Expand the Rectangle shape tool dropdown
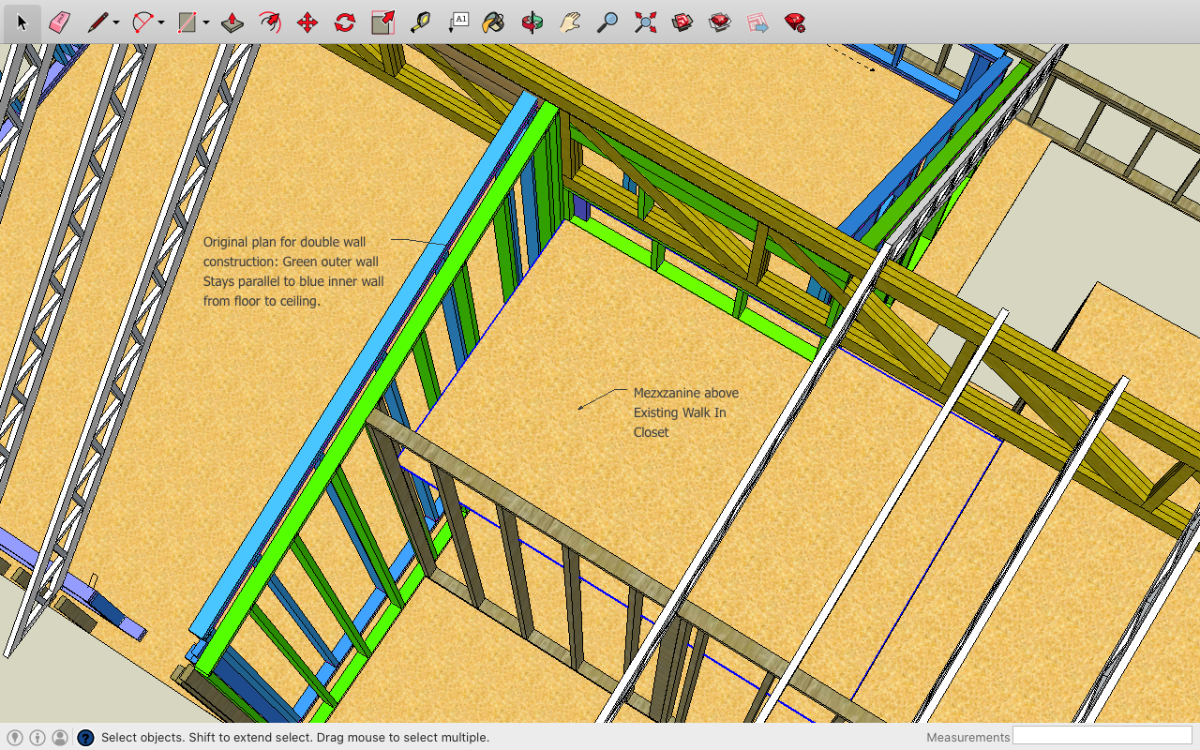This screenshot has width=1200, height=750. click(206, 23)
